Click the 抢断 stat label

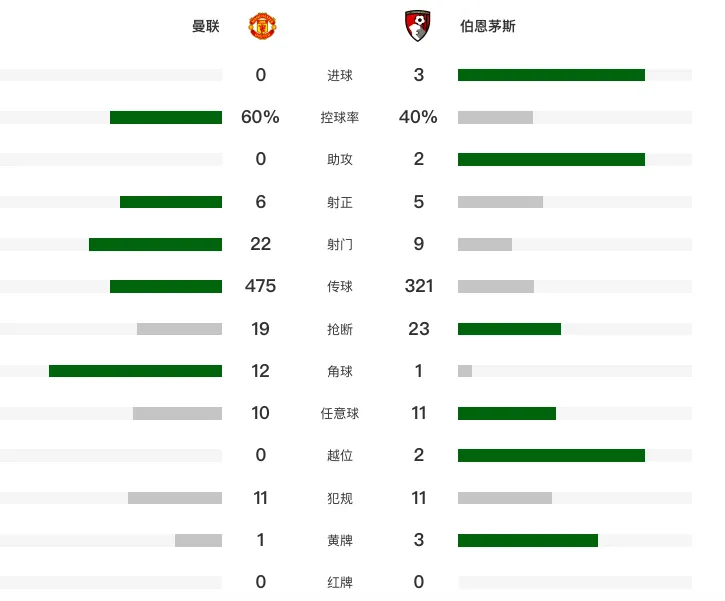coord(340,329)
